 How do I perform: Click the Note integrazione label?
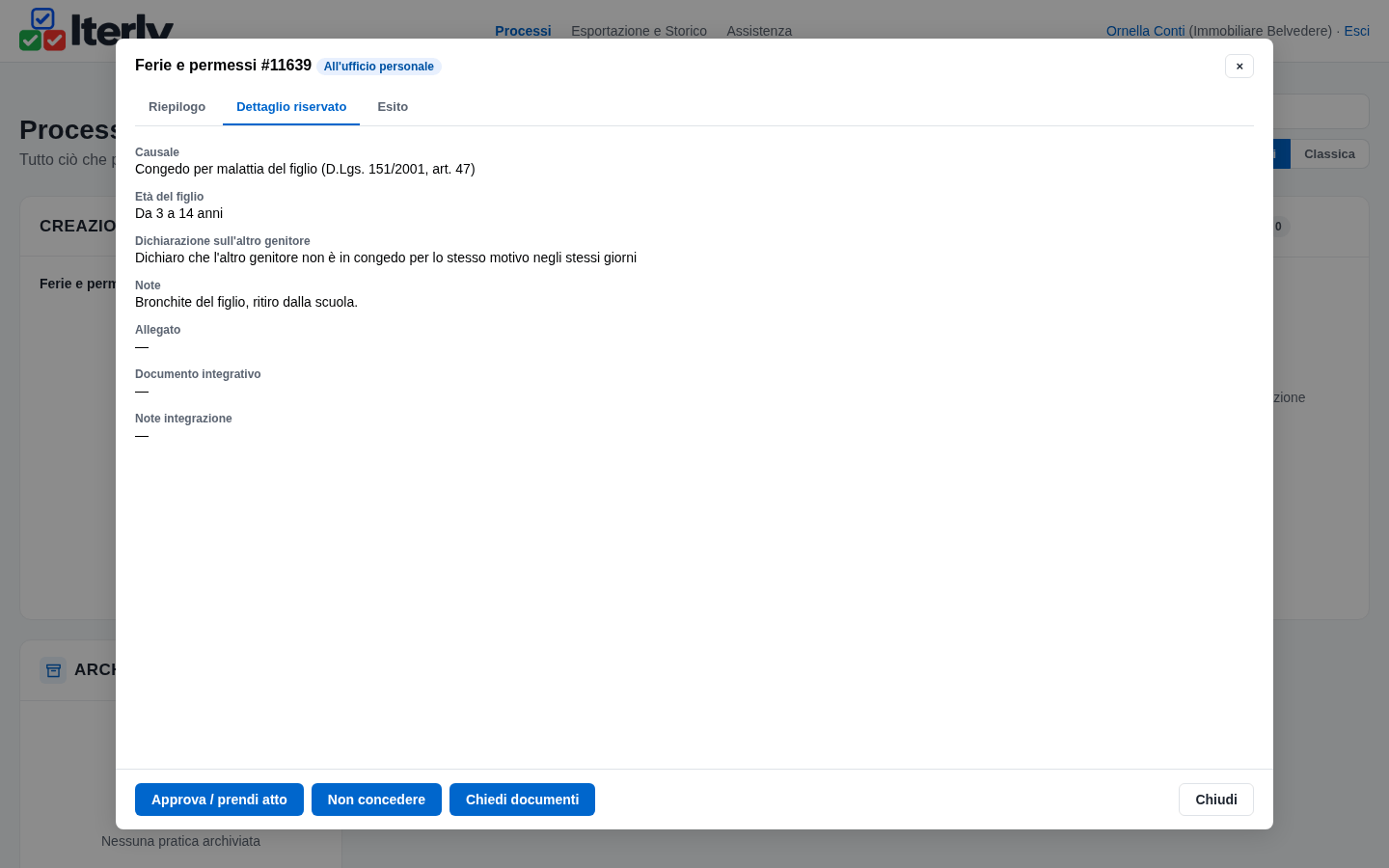pos(183,419)
